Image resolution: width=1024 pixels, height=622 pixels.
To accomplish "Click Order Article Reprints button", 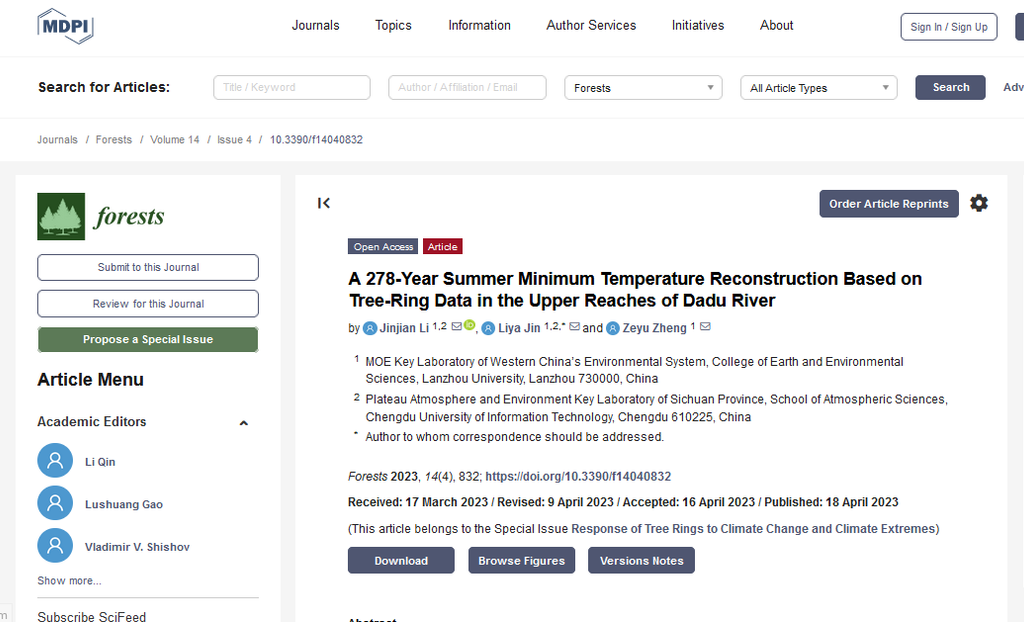I will tap(889, 204).
